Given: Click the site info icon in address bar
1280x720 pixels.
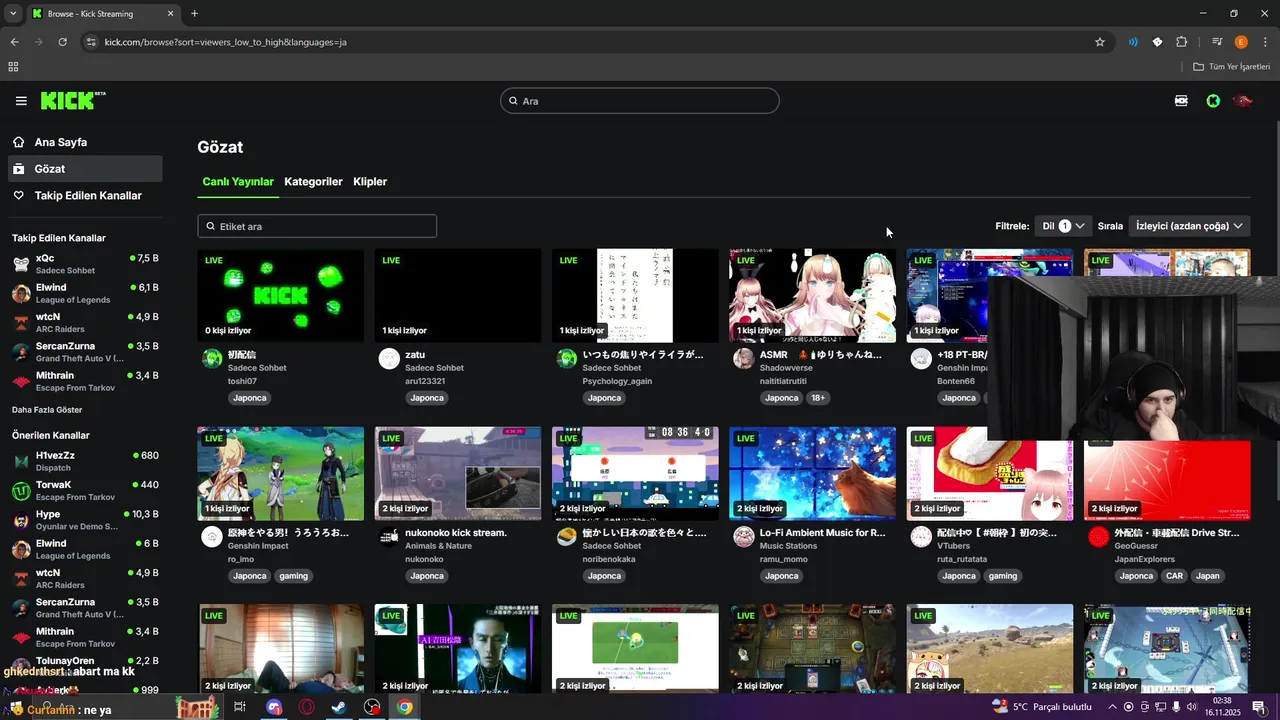Looking at the screenshot, I should coord(91,42).
